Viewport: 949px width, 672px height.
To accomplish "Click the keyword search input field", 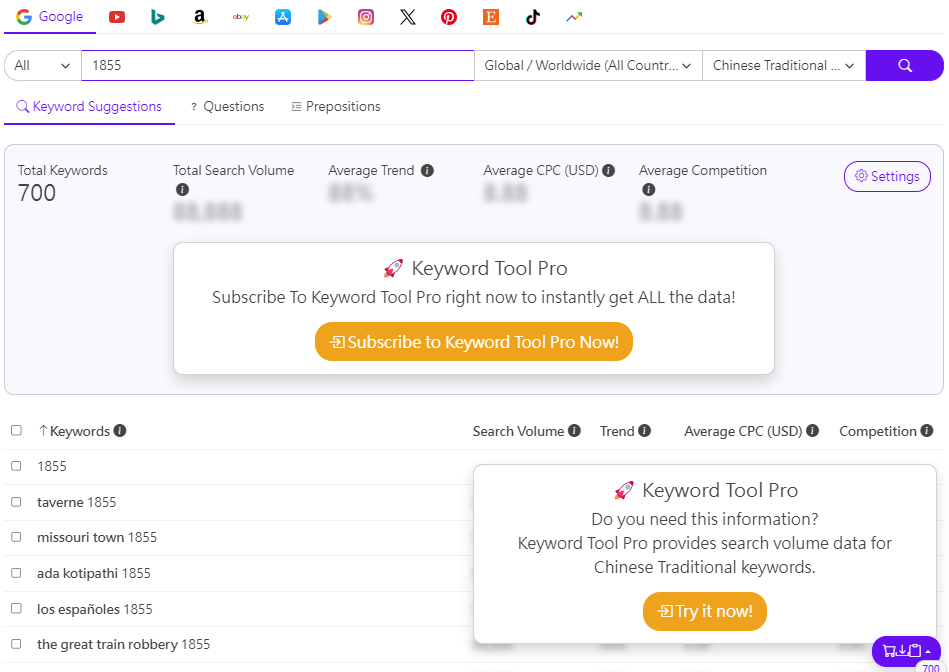I will (278, 65).
